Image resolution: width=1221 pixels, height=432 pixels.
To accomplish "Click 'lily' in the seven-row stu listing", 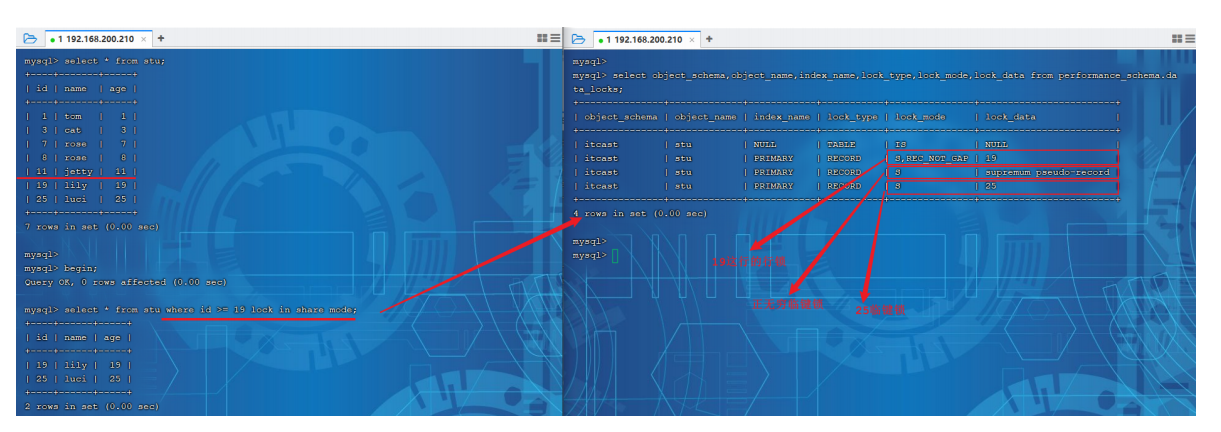I will coord(76,186).
